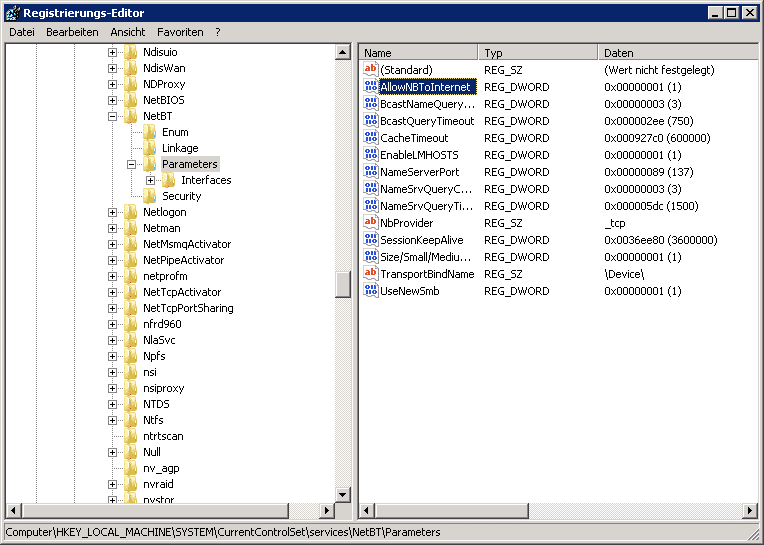Open the ? help menu
Image resolution: width=764 pixels, height=545 pixels.
point(218,32)
